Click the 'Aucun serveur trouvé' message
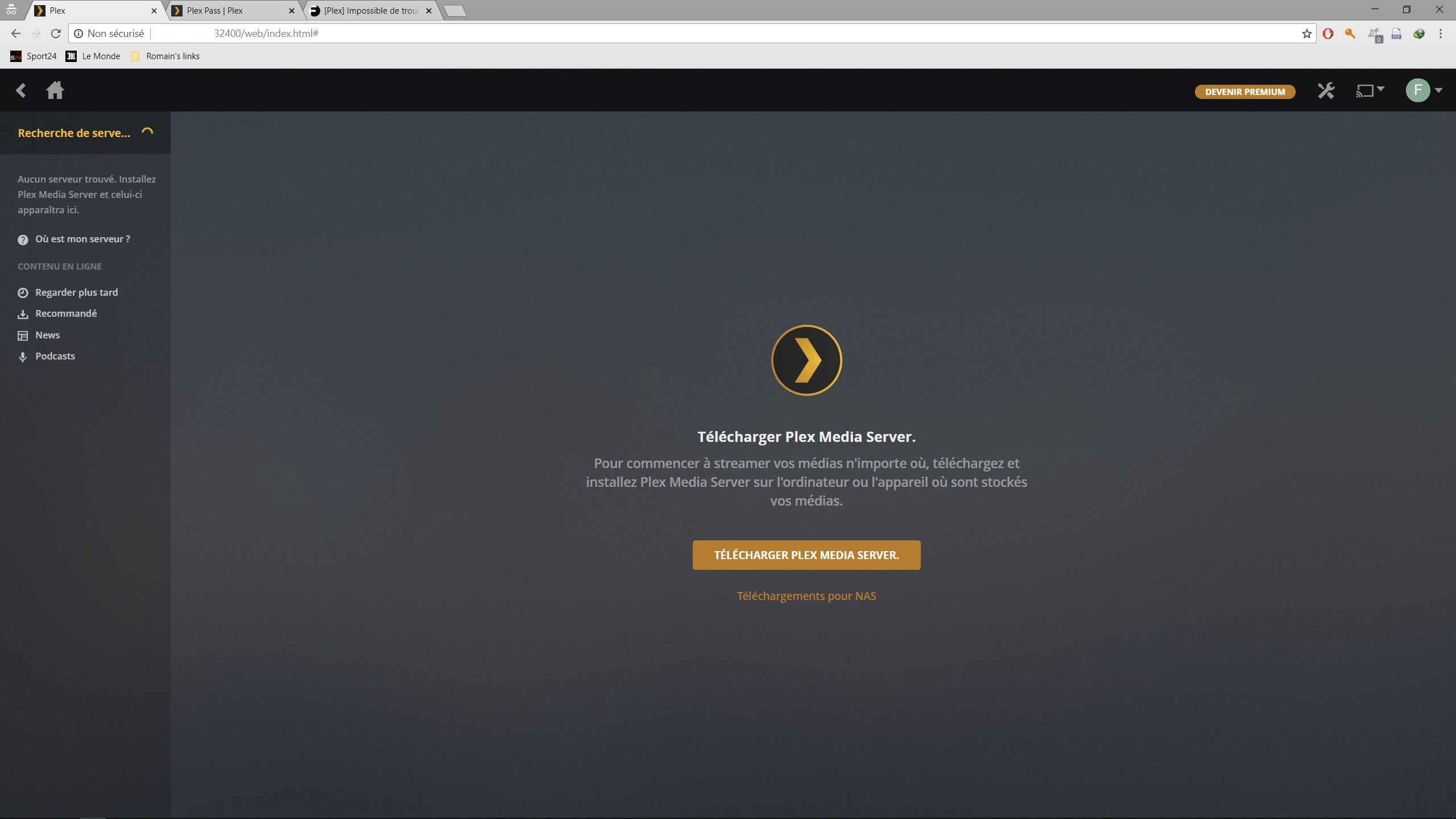This screenshot has width=1456, height=819. (86, 195)
